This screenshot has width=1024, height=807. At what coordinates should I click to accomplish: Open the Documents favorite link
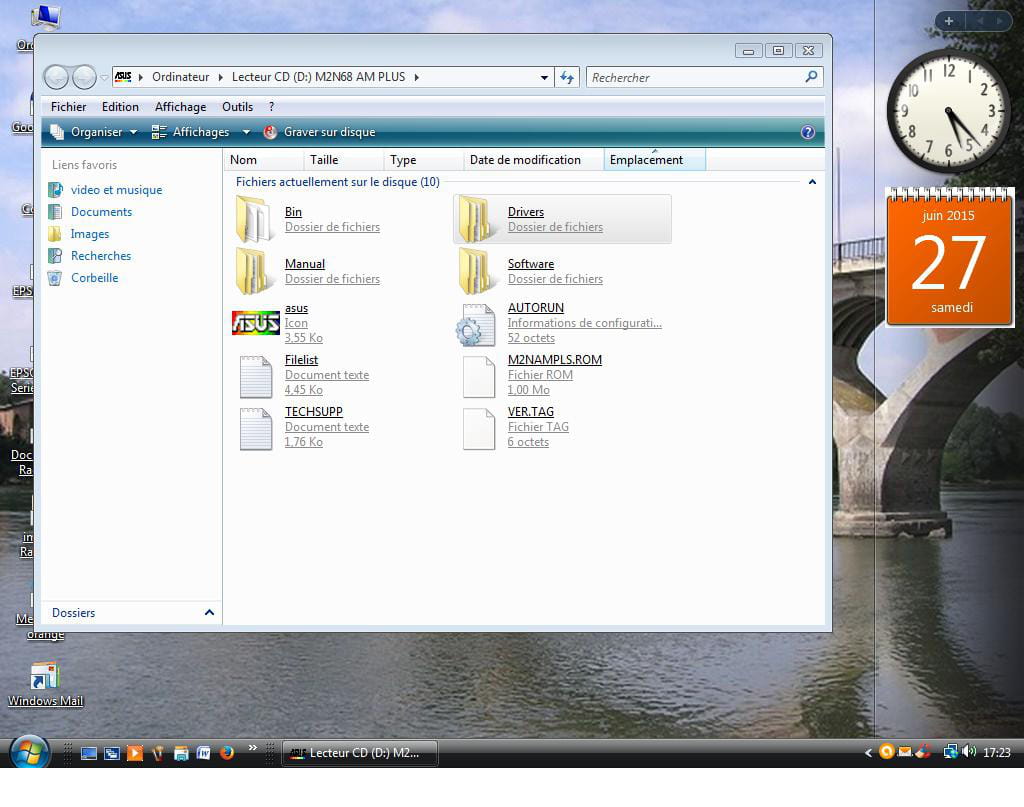101,212
